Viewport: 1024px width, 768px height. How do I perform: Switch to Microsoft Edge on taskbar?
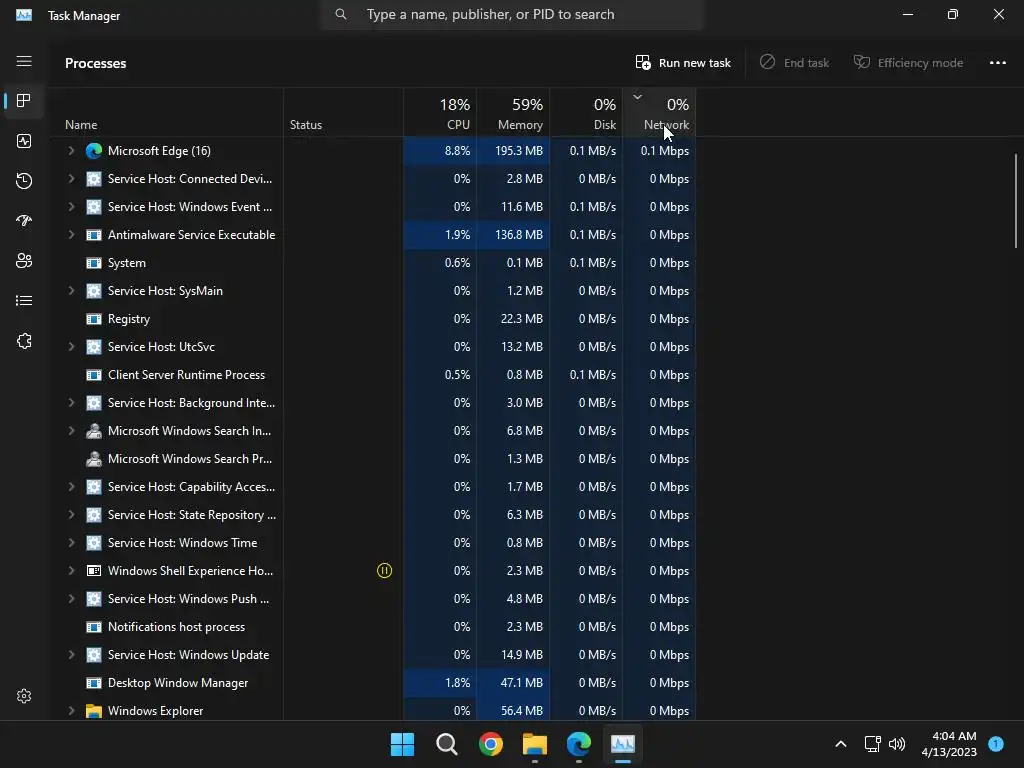point(579,744)
